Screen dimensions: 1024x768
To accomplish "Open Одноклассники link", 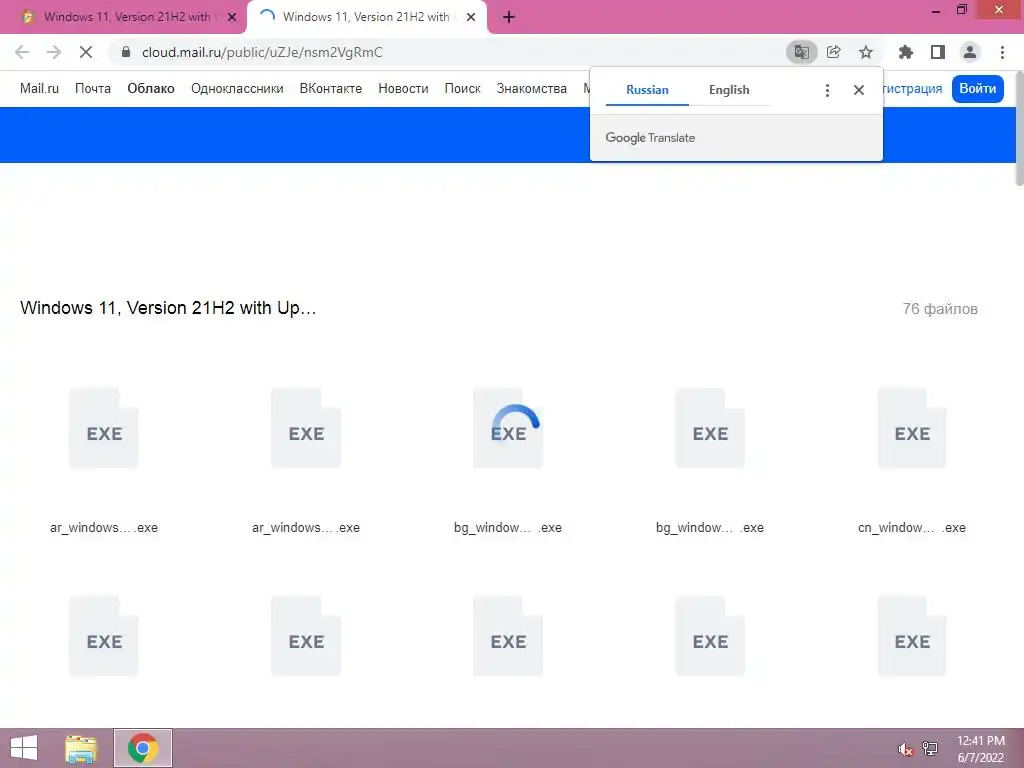I will [237, 89].
